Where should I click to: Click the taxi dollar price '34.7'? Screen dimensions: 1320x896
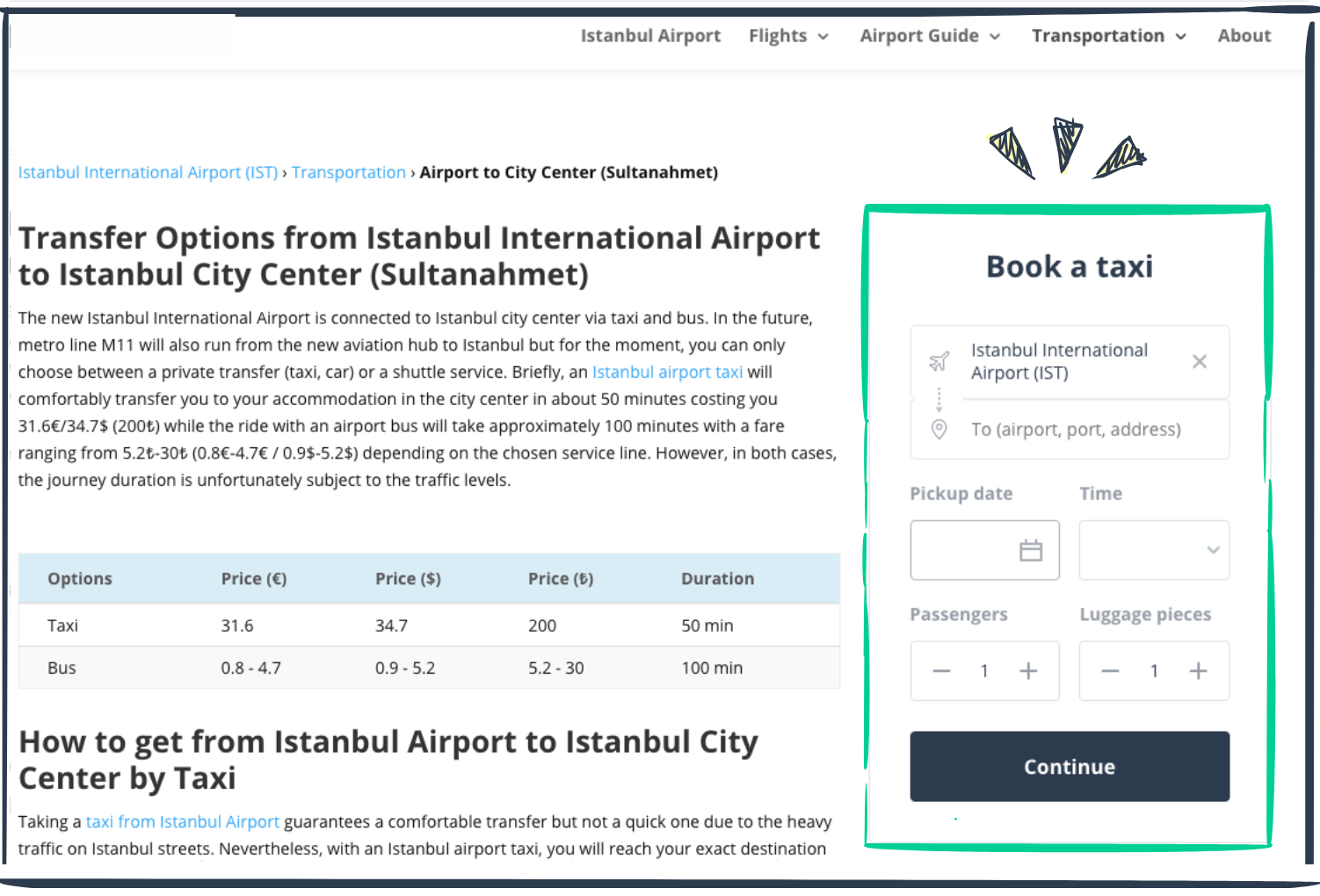tap(391, 625)
